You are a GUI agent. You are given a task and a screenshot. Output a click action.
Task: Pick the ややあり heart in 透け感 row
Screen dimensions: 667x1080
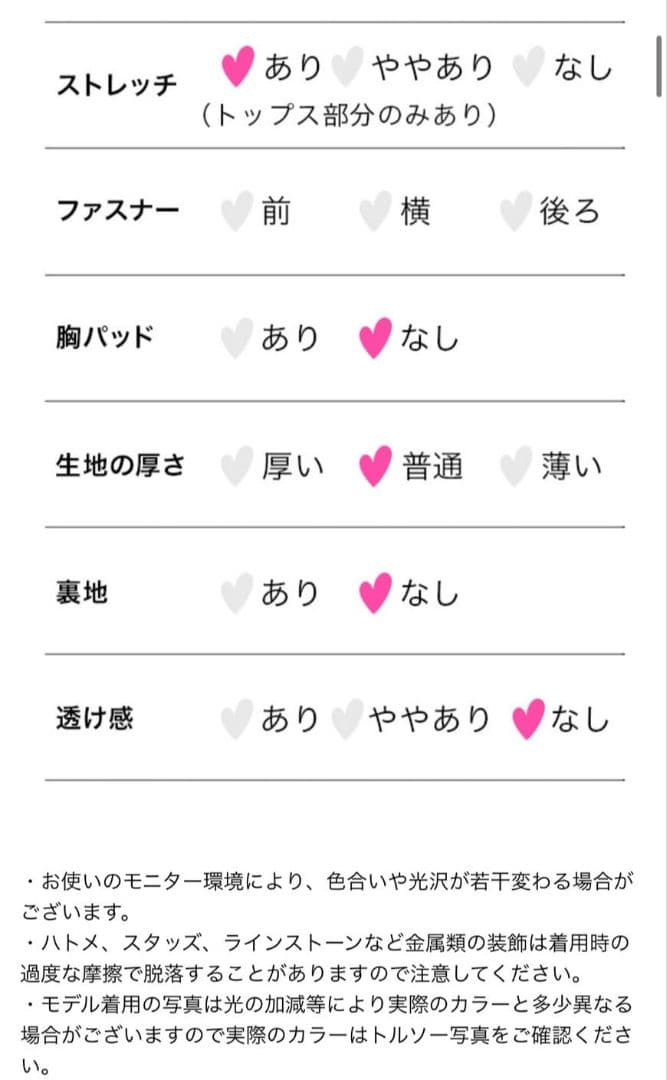[x=346, y=719]
